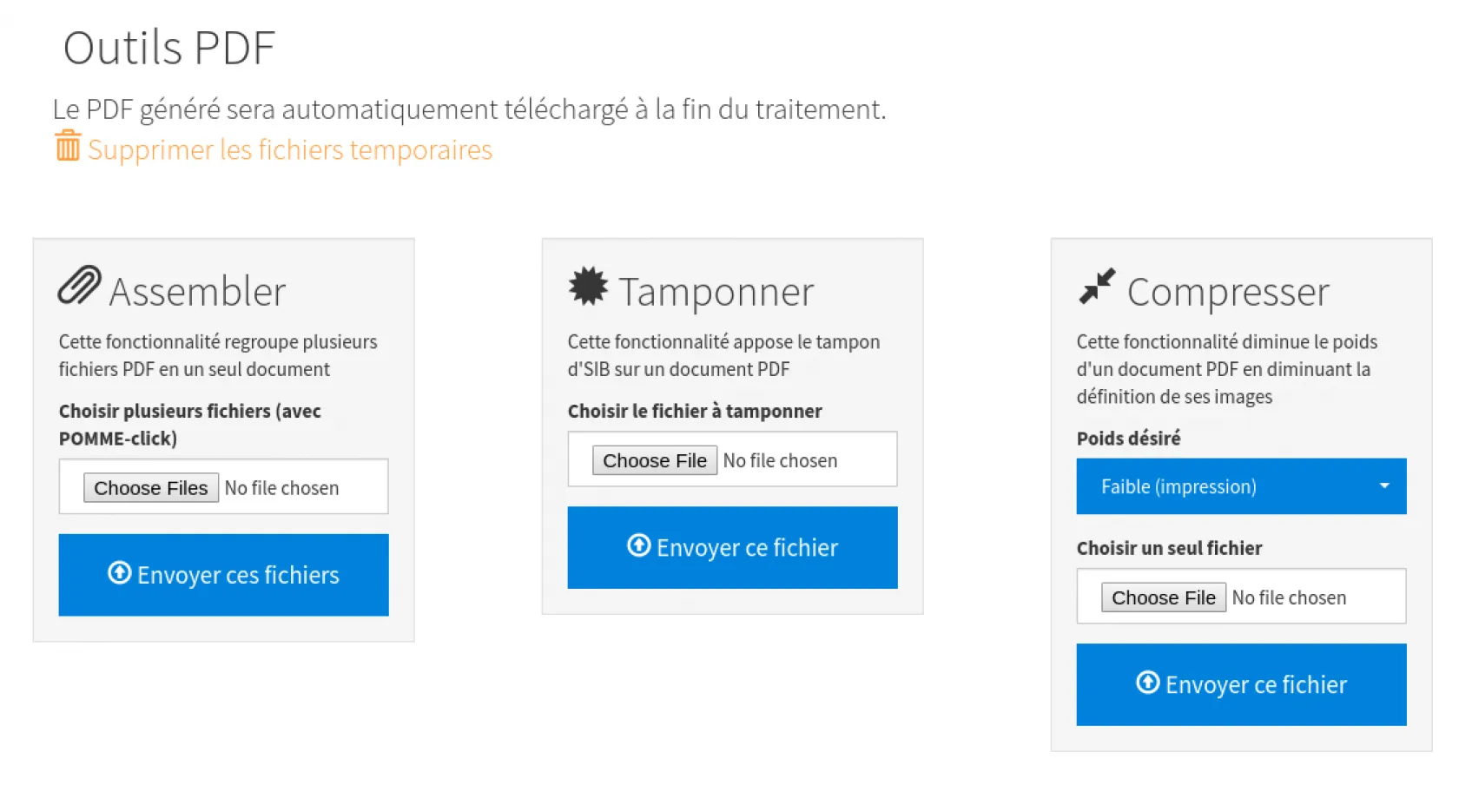Send file using Tamponner's Envoyer ce fichier
1459x812 pixels.
click(x=732, y=547)
